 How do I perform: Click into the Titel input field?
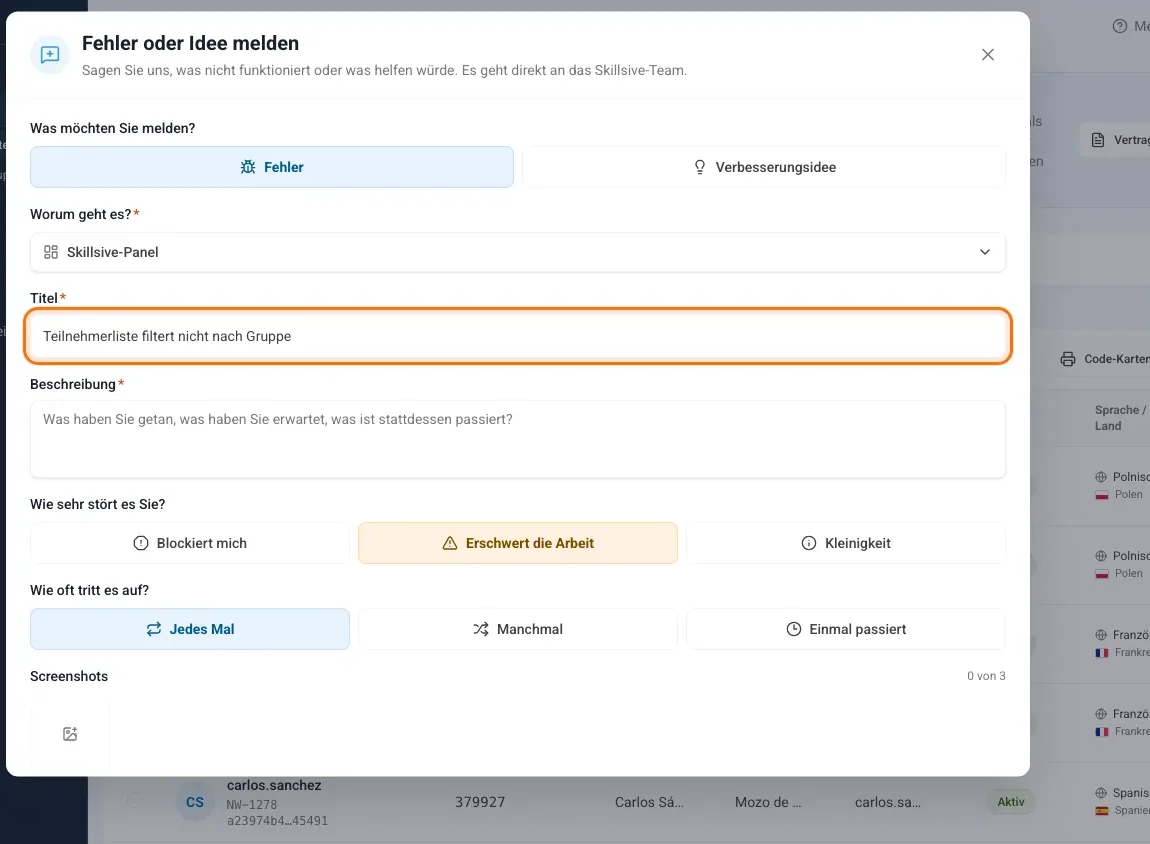[x=518, y=337]
